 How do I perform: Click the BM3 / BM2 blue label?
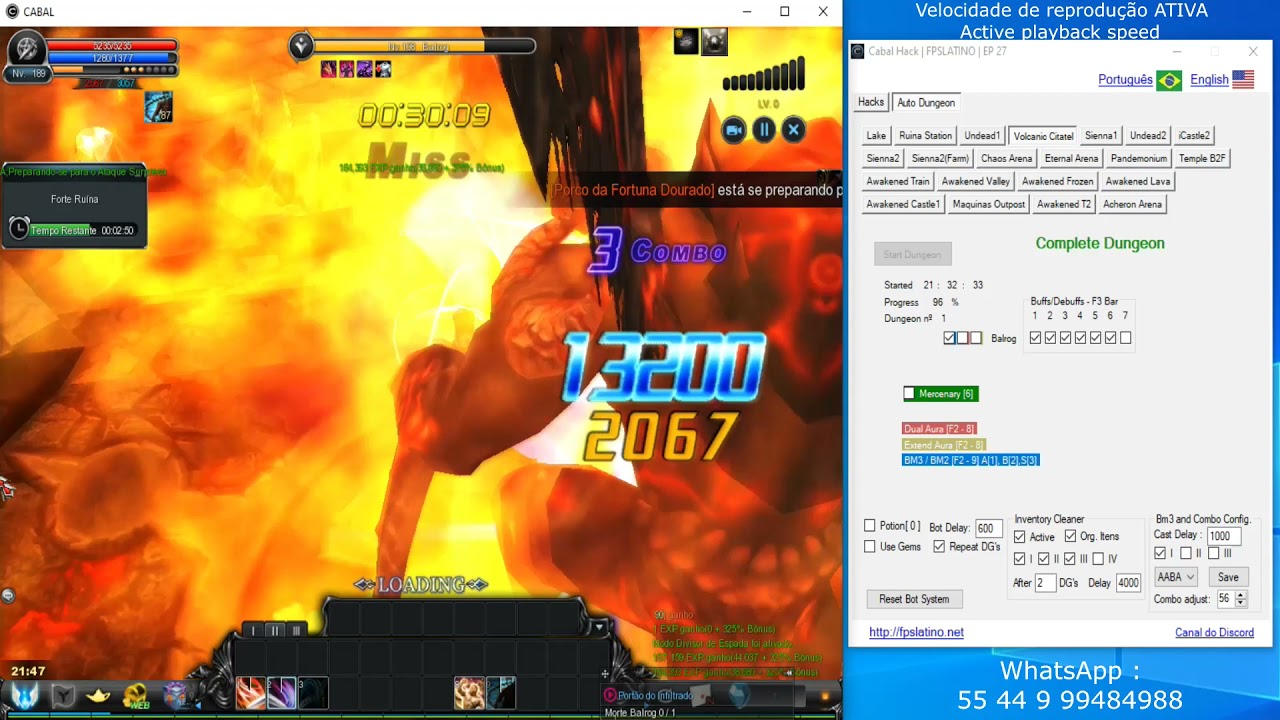pos(971,460)
